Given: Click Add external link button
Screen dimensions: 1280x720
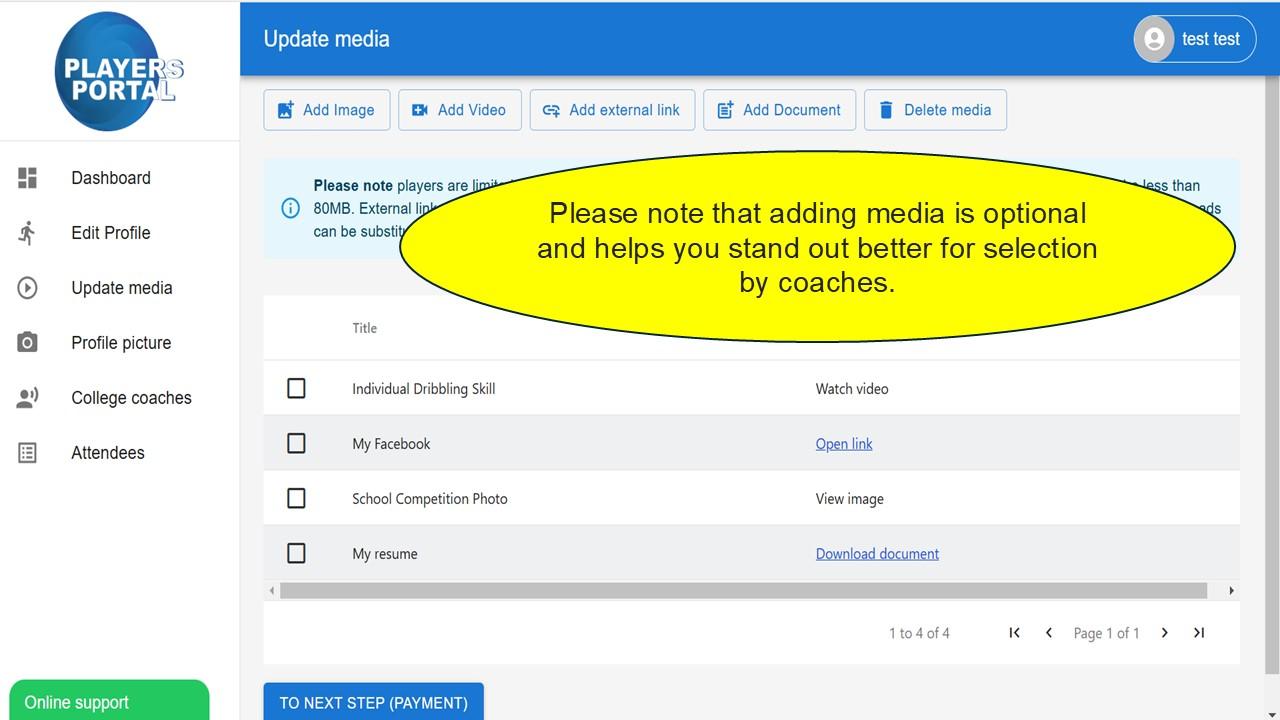Looking at the screenshot, I should (x=612, y=110).
